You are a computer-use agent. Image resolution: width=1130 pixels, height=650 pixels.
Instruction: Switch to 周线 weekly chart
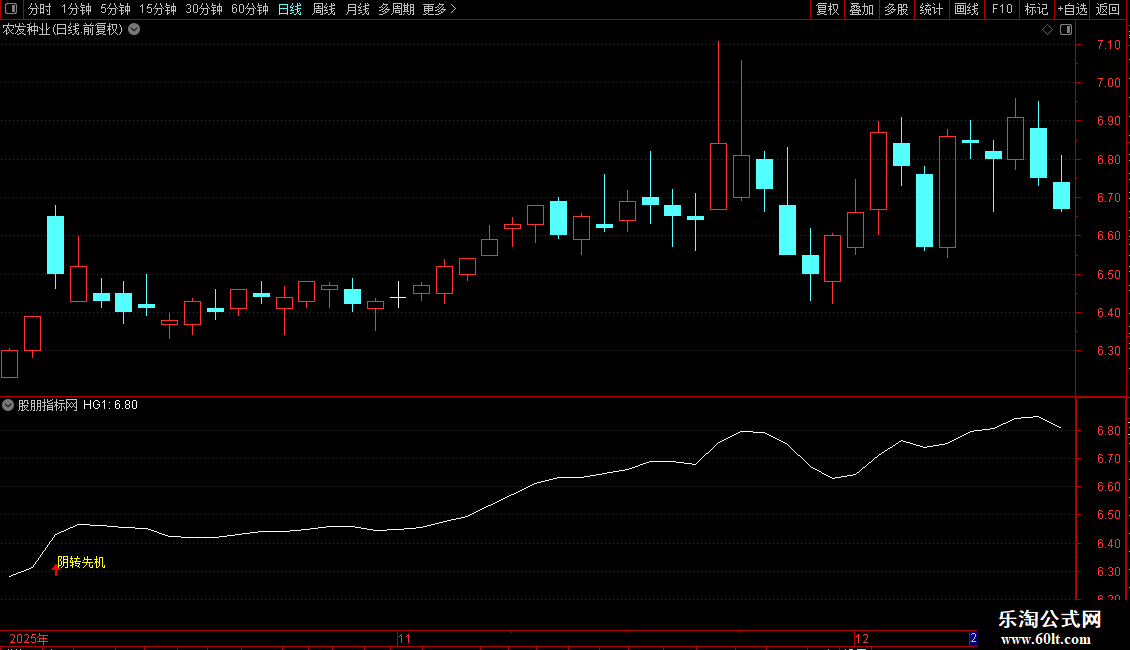(x=324, y=9)
